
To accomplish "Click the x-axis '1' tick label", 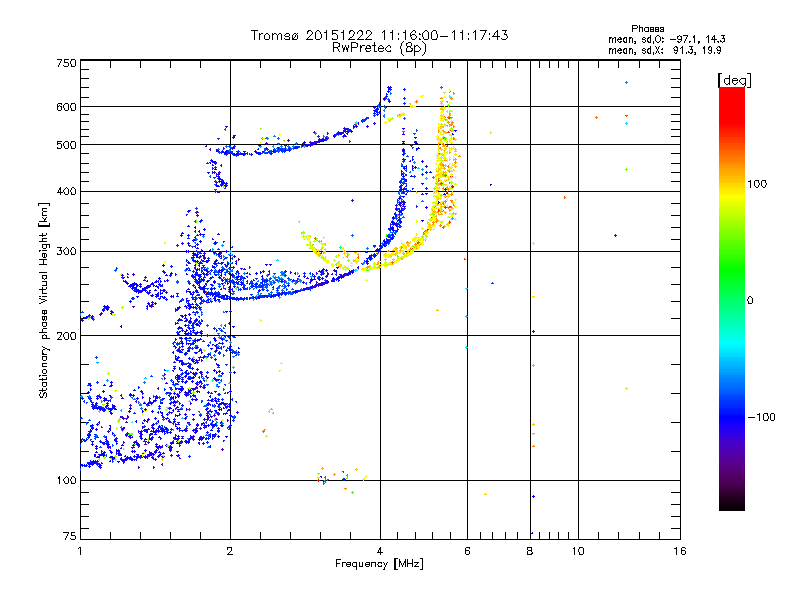I will pos(80,551).
